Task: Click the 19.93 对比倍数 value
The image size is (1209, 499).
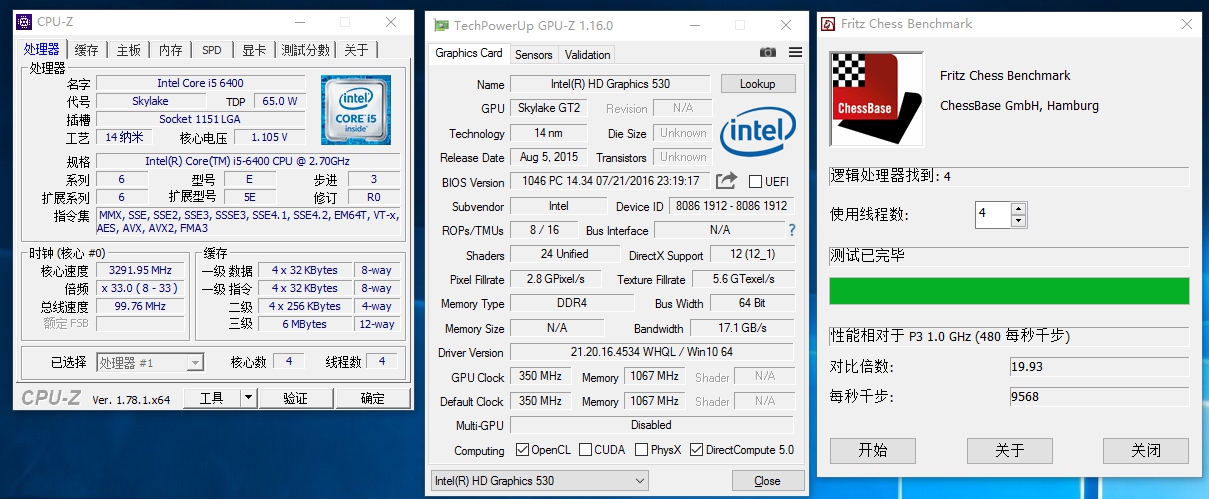Action: 1099,366
